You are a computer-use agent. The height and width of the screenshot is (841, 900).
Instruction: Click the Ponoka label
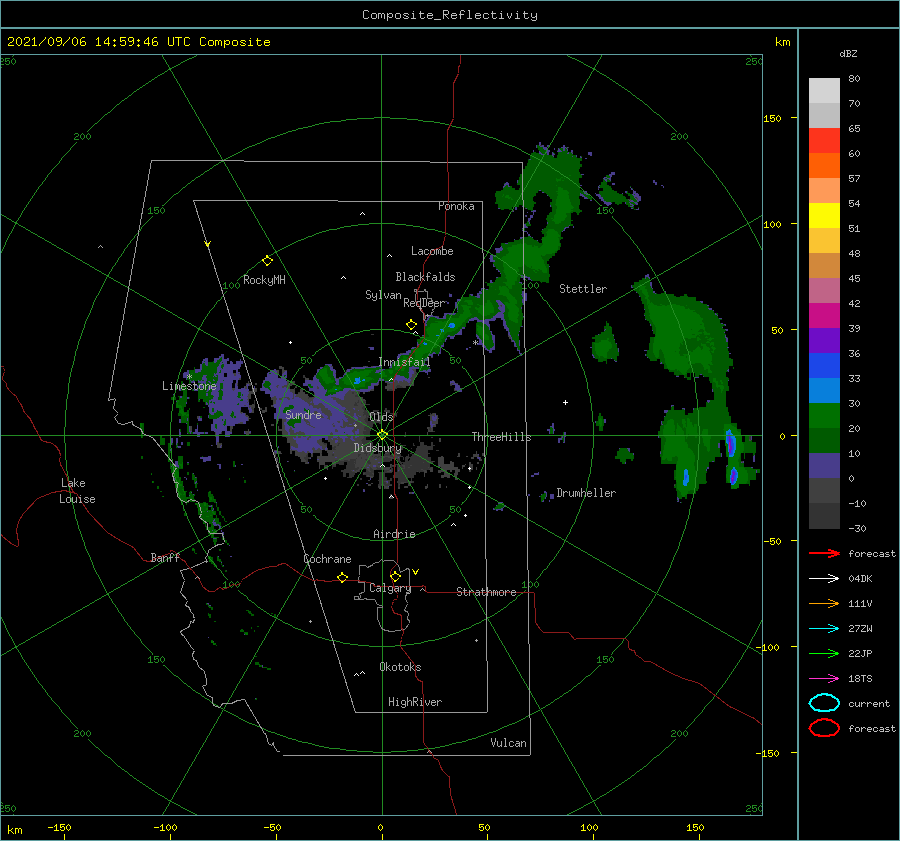point(456,206)
